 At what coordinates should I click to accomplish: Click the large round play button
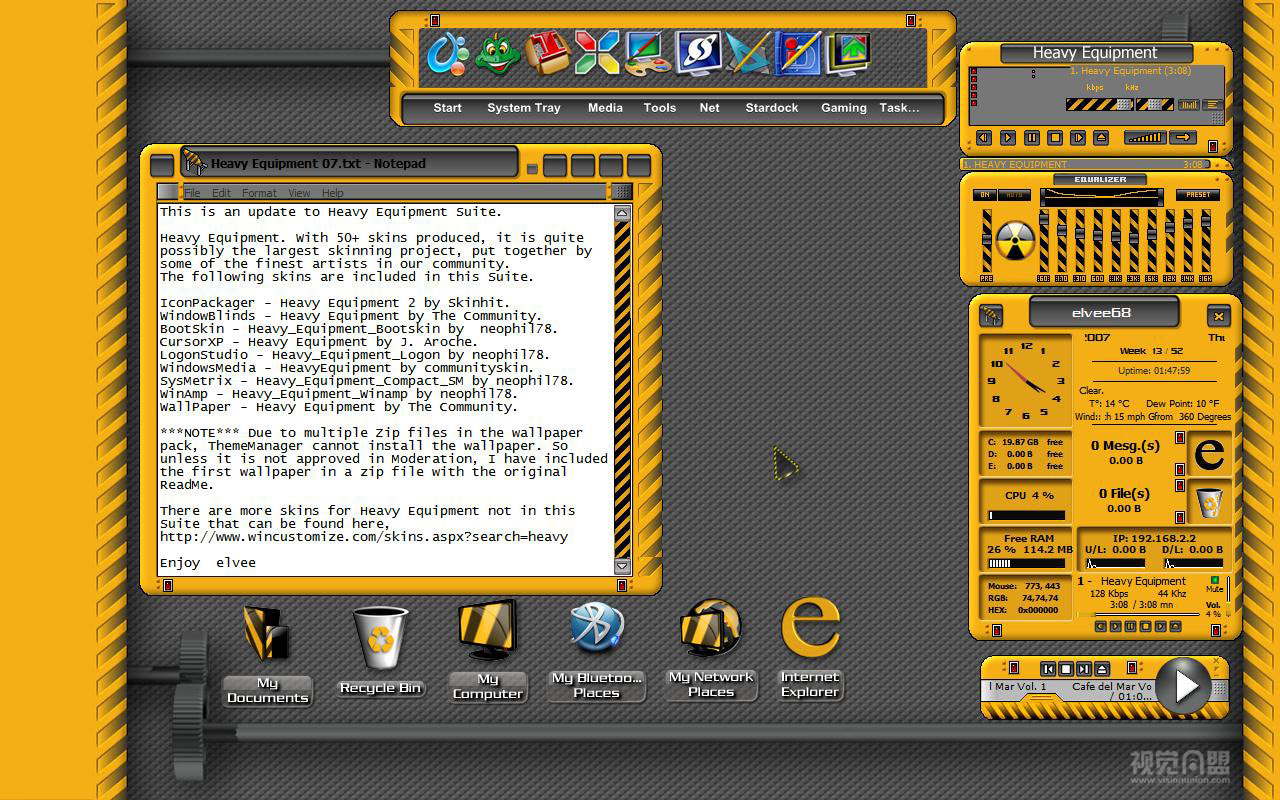click(x=1186, y=686)
